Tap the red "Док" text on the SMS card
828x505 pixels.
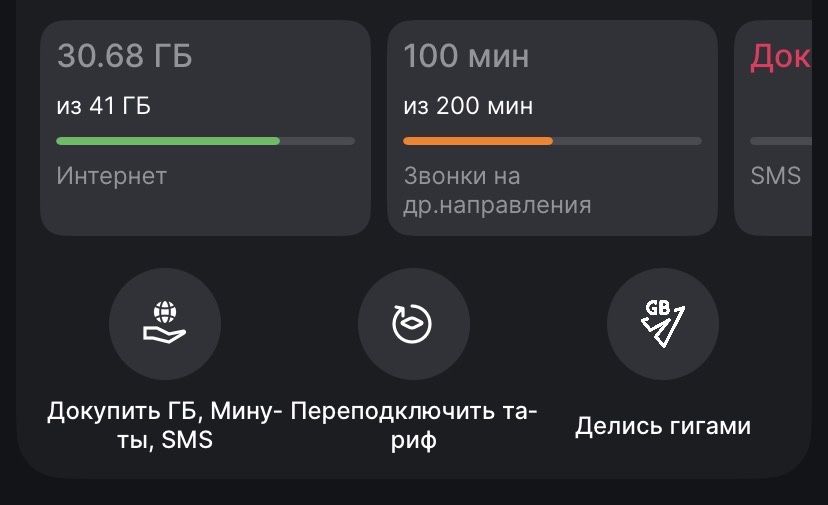780,57
